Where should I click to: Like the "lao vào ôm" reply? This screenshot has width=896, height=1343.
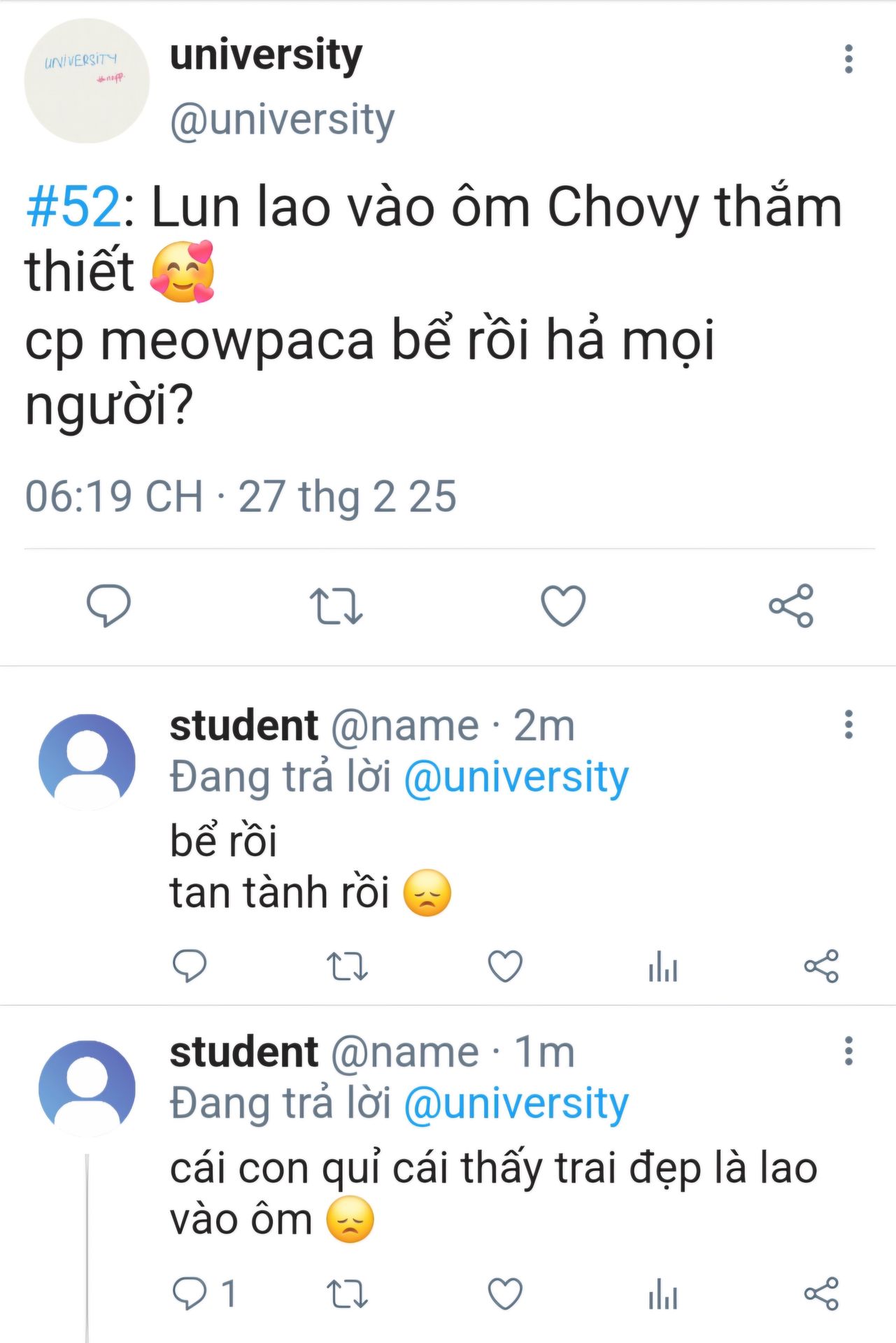tap(505, 1293)
